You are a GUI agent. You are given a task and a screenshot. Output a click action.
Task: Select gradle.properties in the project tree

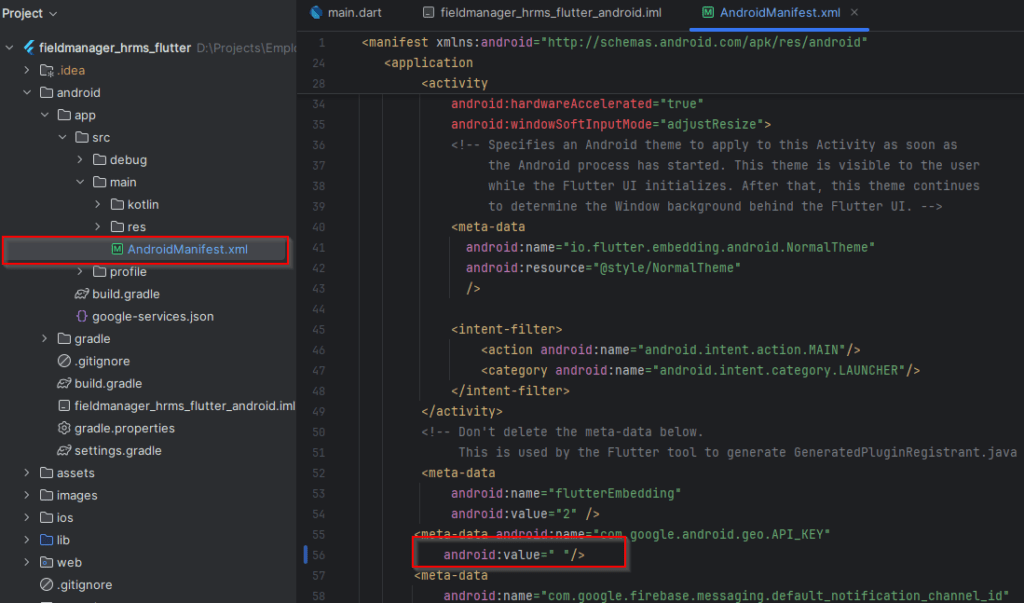[124, 428]
